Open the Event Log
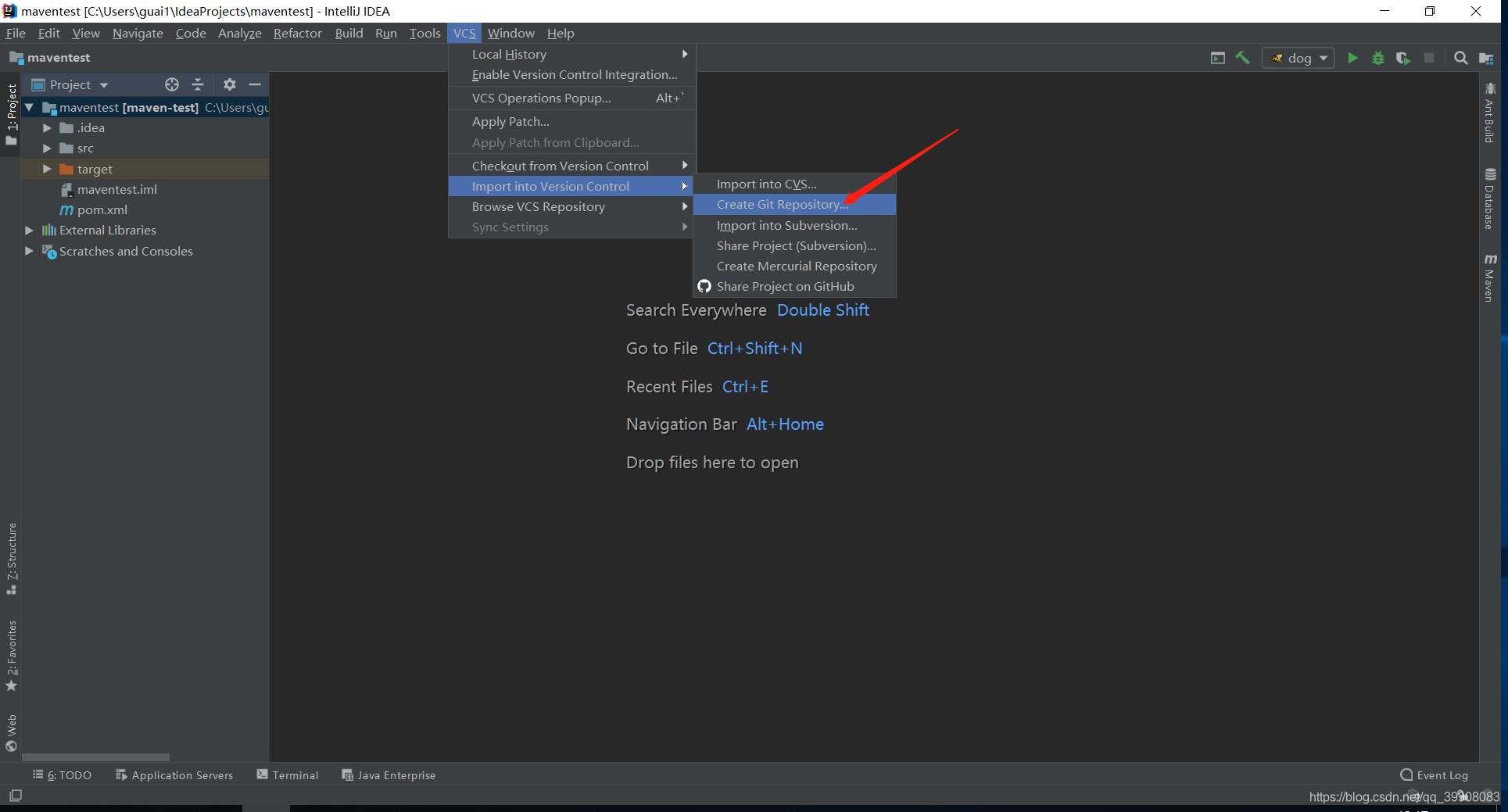The width and height of the screenshot is (1508, 812). click(x=1435, y=775)
